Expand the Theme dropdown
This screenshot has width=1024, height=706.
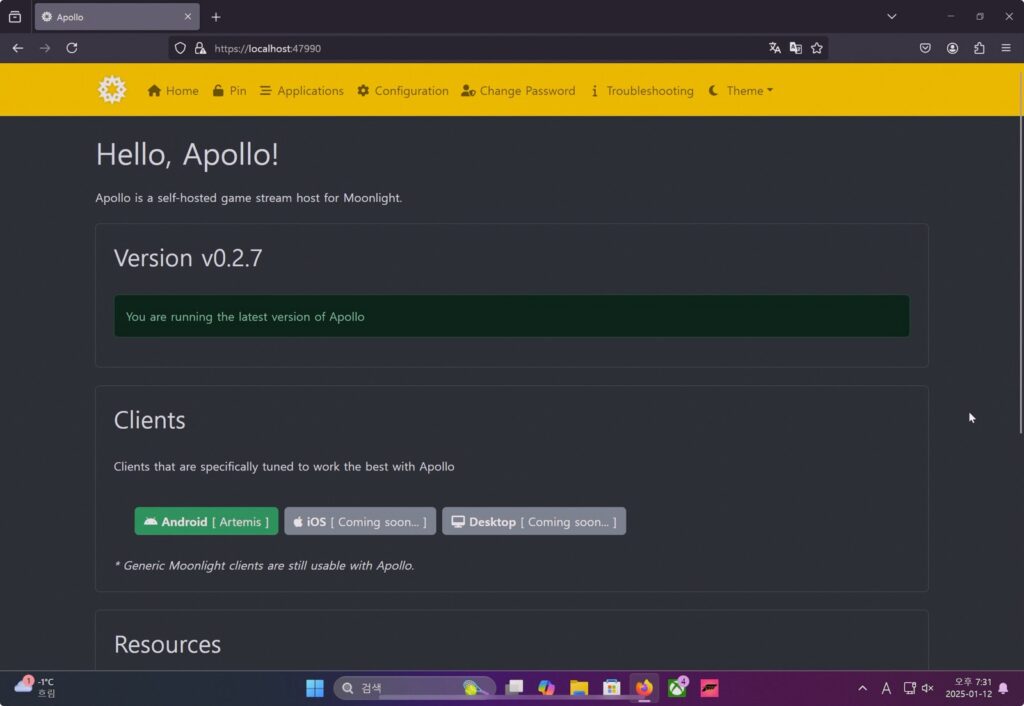[x=741, y=91]
